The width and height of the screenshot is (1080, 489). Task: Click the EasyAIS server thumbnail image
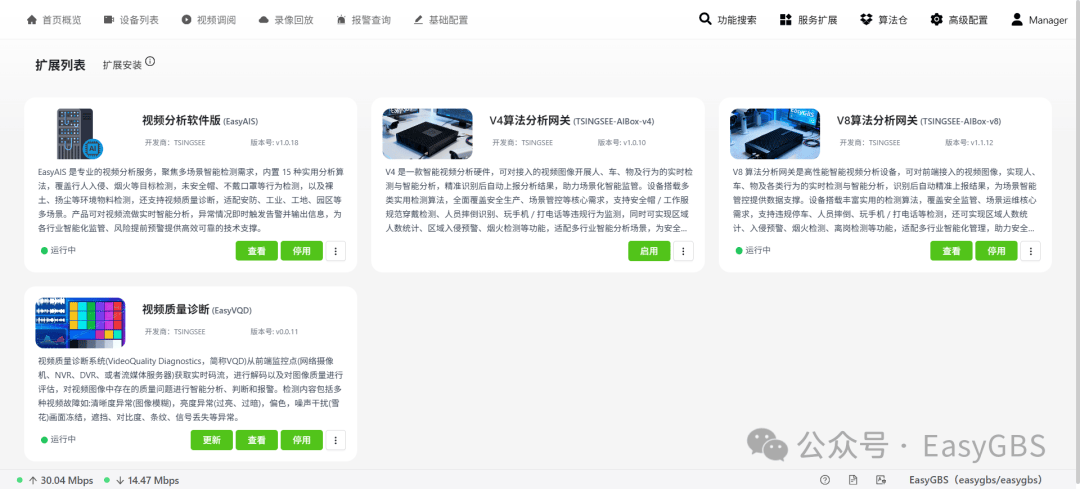(x=80, y=134)
